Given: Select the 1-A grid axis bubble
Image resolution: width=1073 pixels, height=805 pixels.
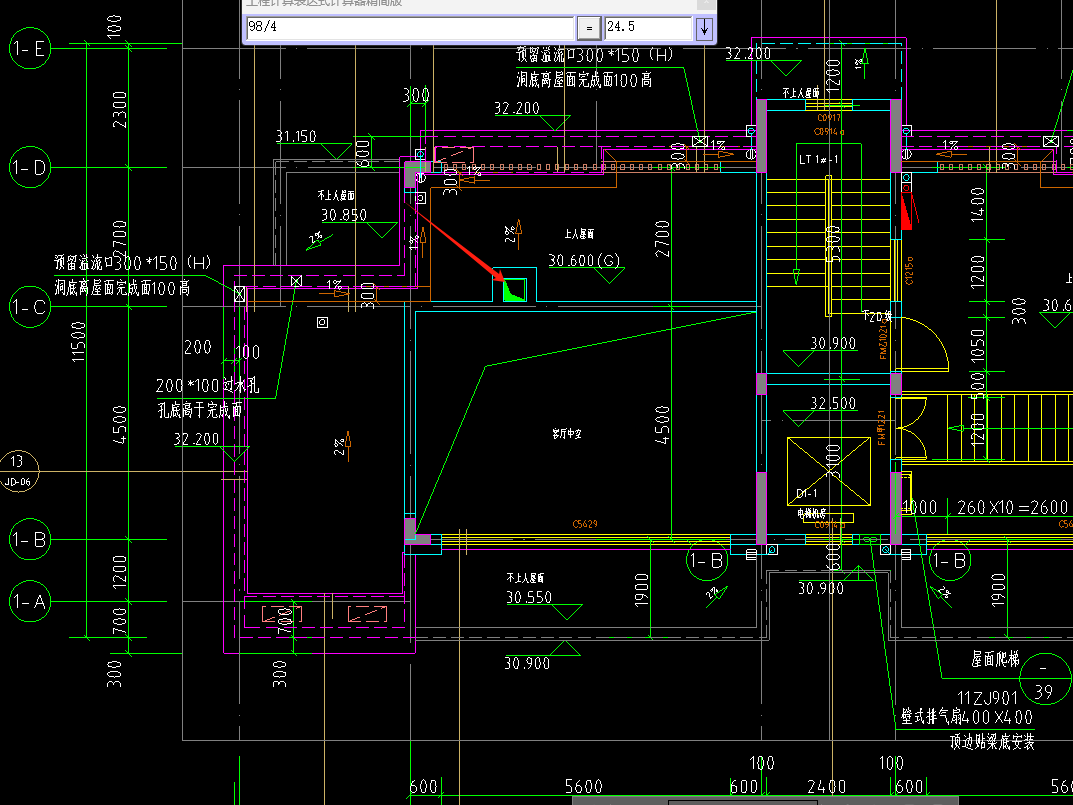Looking at the screenshot, I should 30,602.
